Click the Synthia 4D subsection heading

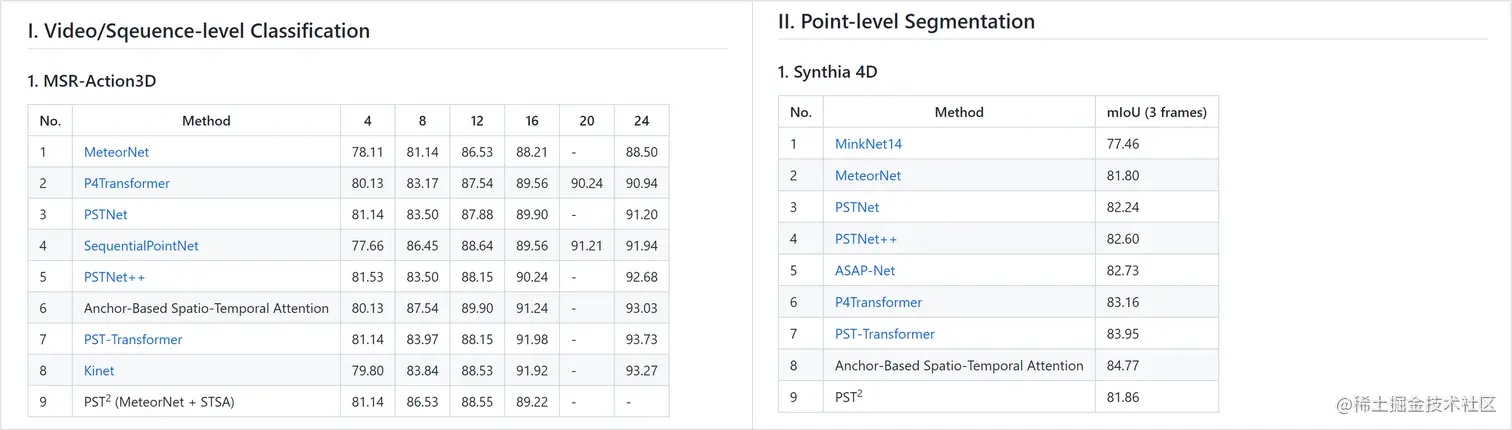tap(828, 72)
